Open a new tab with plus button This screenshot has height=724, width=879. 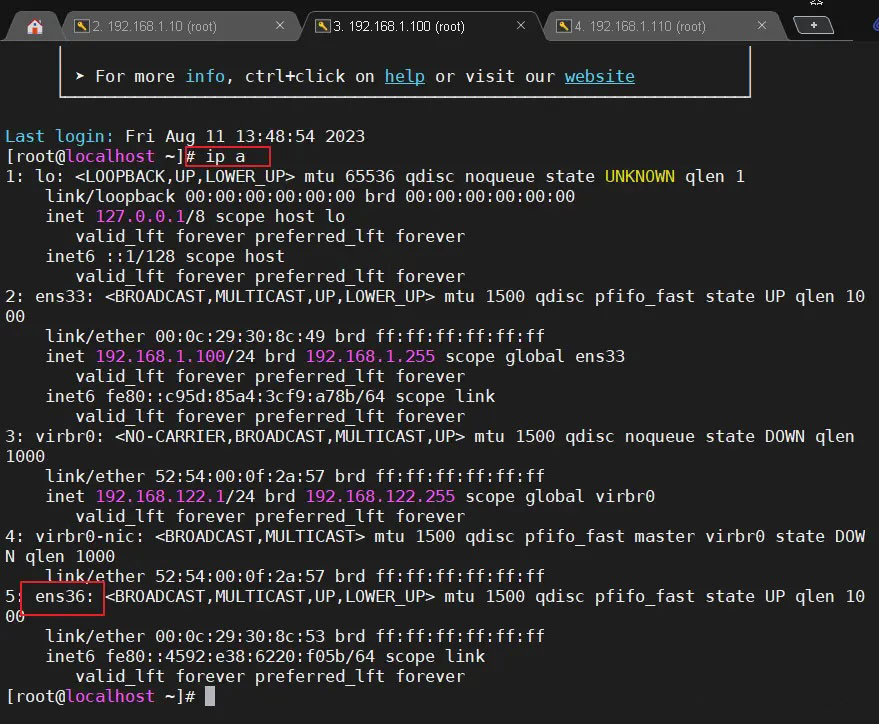tap(813, 25)
